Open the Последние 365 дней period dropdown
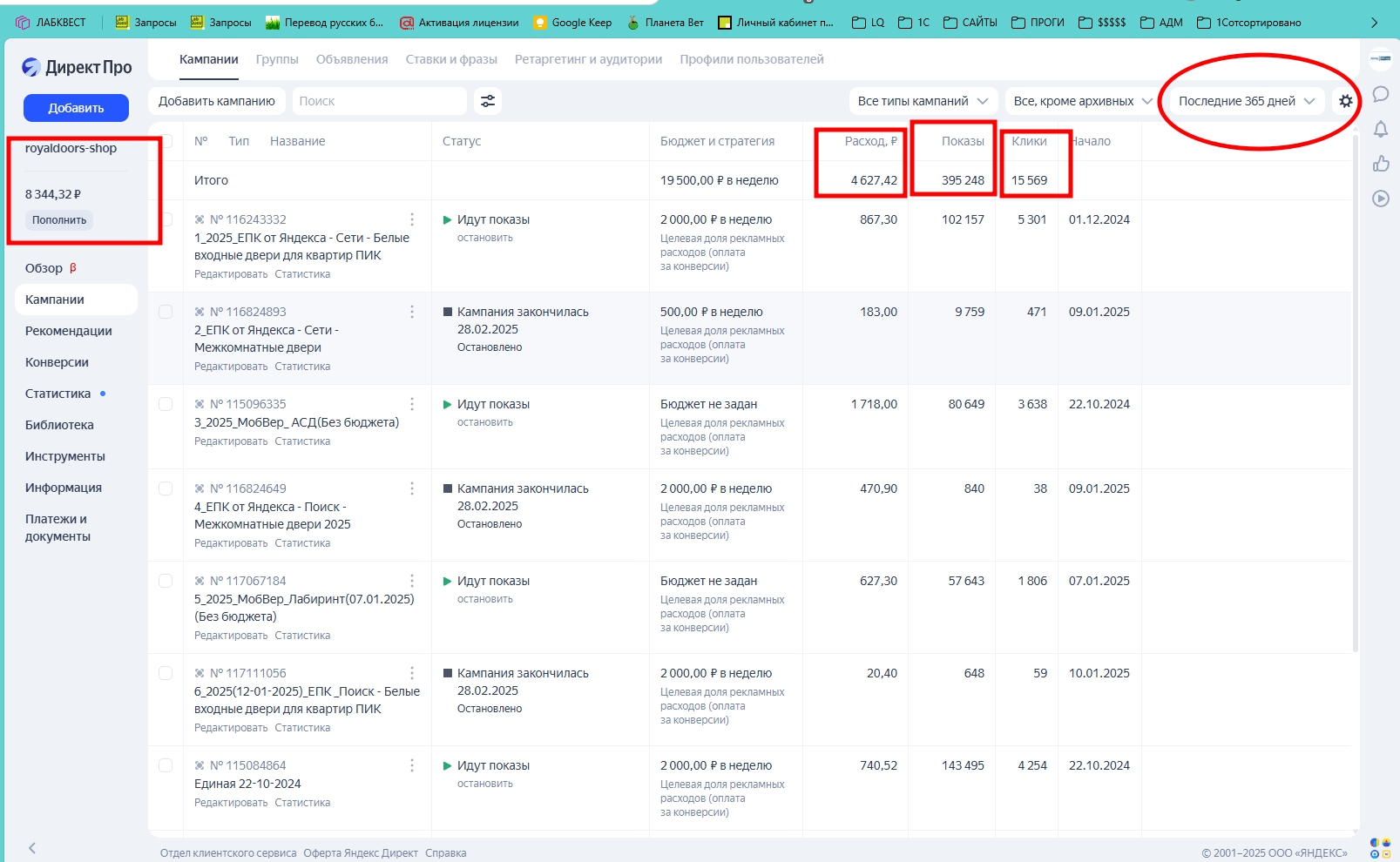The image size is (1400, 862). click(1247, 101)
